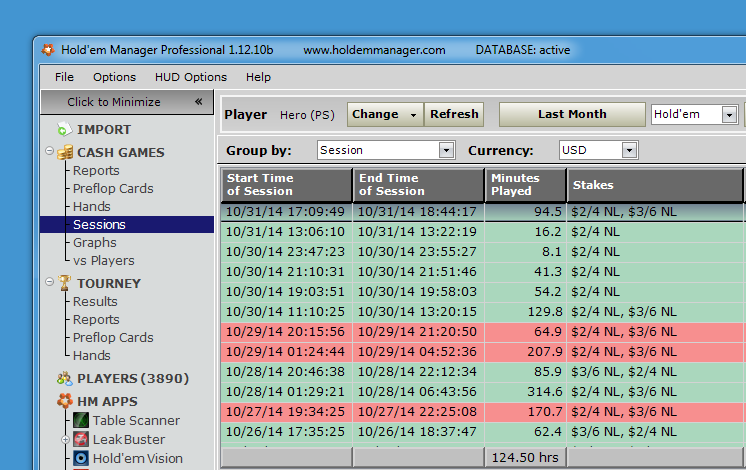Select Preflop Cards under Cash Games
This screenshot has width=746, height=470.
[113, 188]
